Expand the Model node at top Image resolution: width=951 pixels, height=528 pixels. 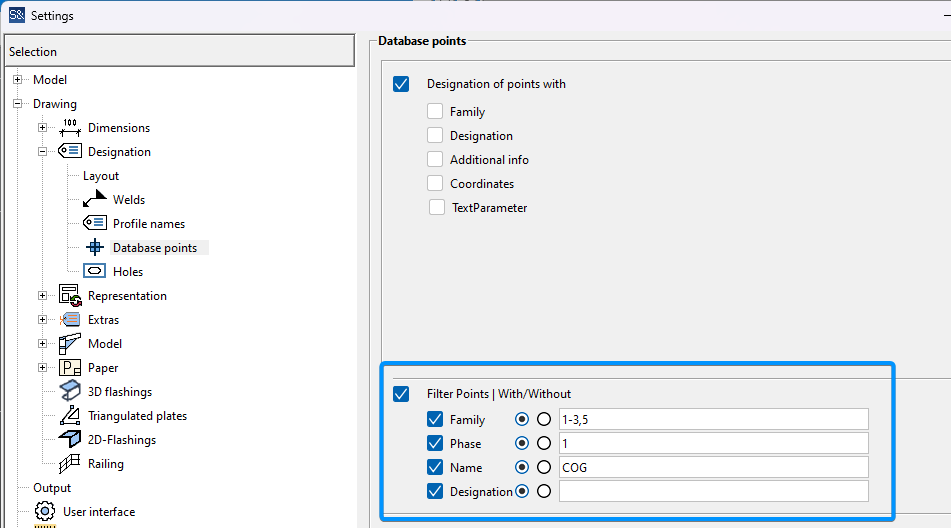coord(18,79)
